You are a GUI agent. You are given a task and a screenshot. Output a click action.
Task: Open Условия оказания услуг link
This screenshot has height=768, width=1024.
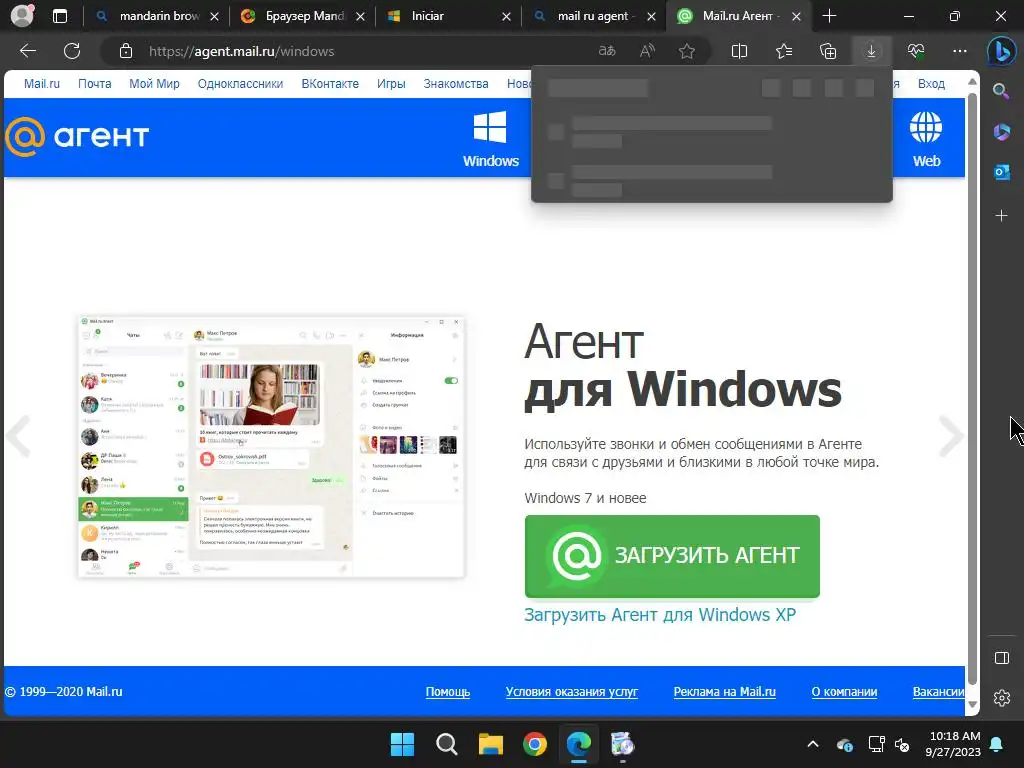[571, 692]
